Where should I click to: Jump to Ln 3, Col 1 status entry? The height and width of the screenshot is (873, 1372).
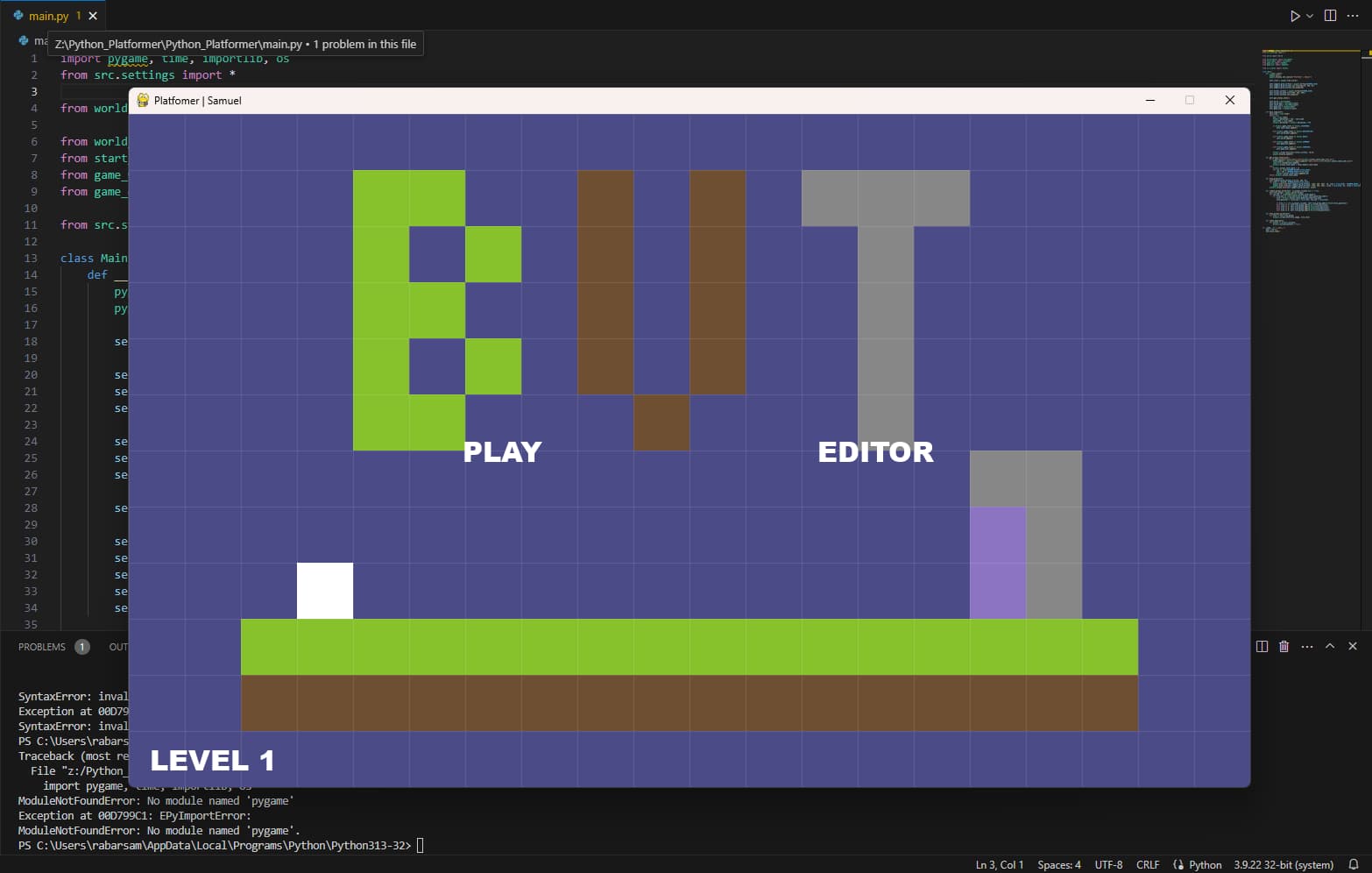click(998, 864)
